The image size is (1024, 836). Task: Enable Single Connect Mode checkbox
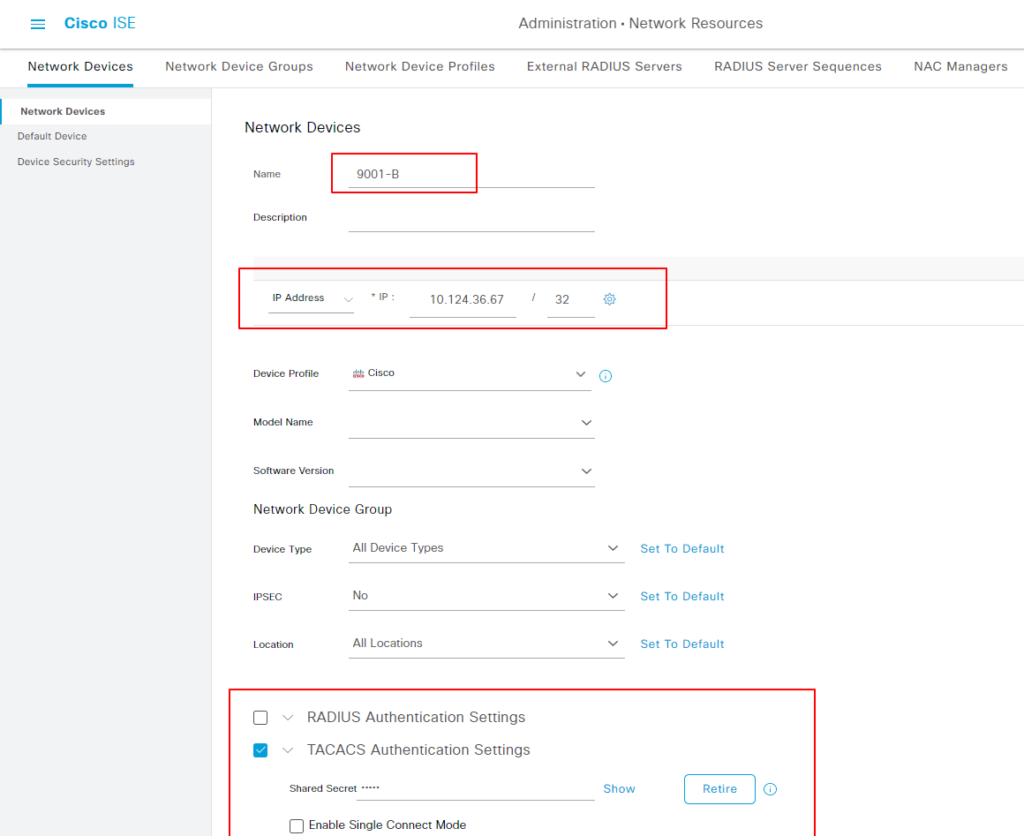296,826
